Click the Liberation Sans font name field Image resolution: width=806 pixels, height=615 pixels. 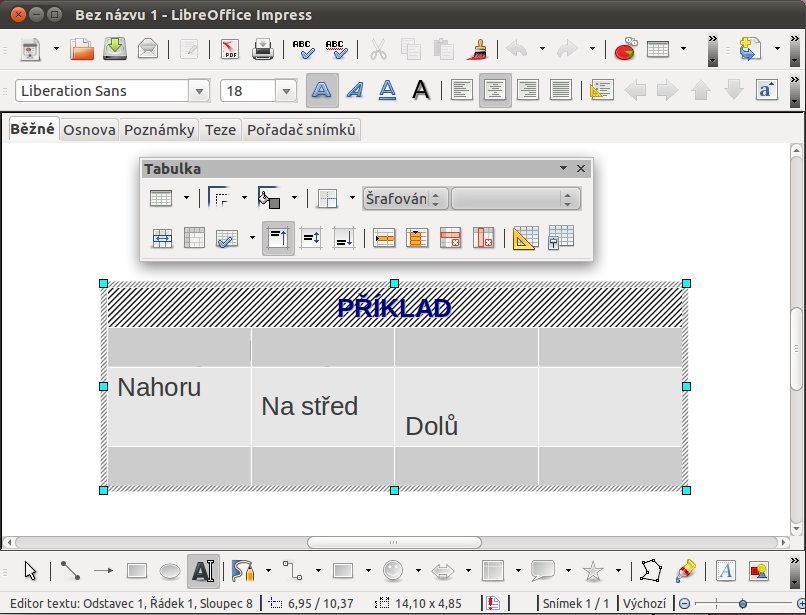(x=102, y=92)
